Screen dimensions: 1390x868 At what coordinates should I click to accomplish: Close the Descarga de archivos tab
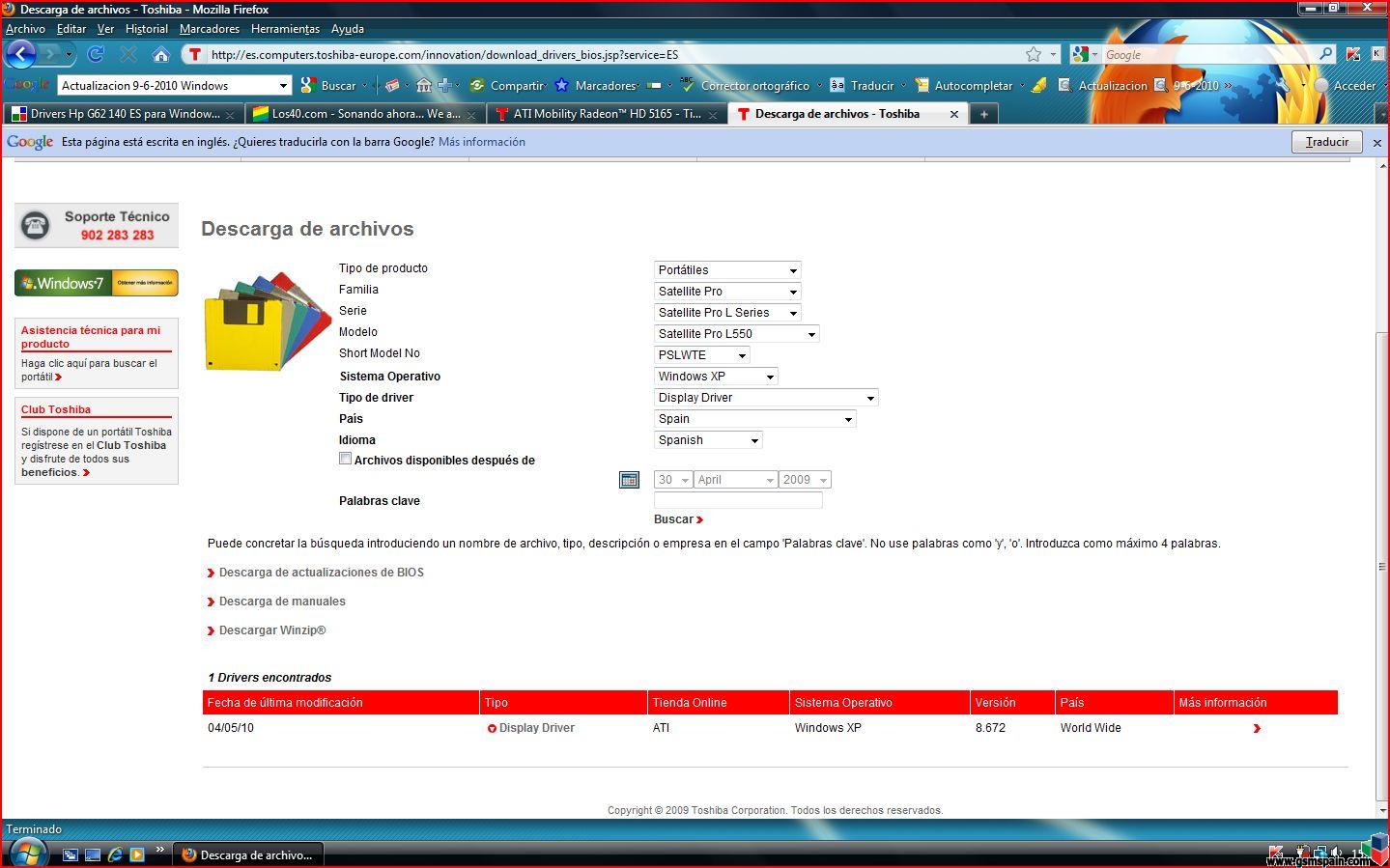pos(954,114)
